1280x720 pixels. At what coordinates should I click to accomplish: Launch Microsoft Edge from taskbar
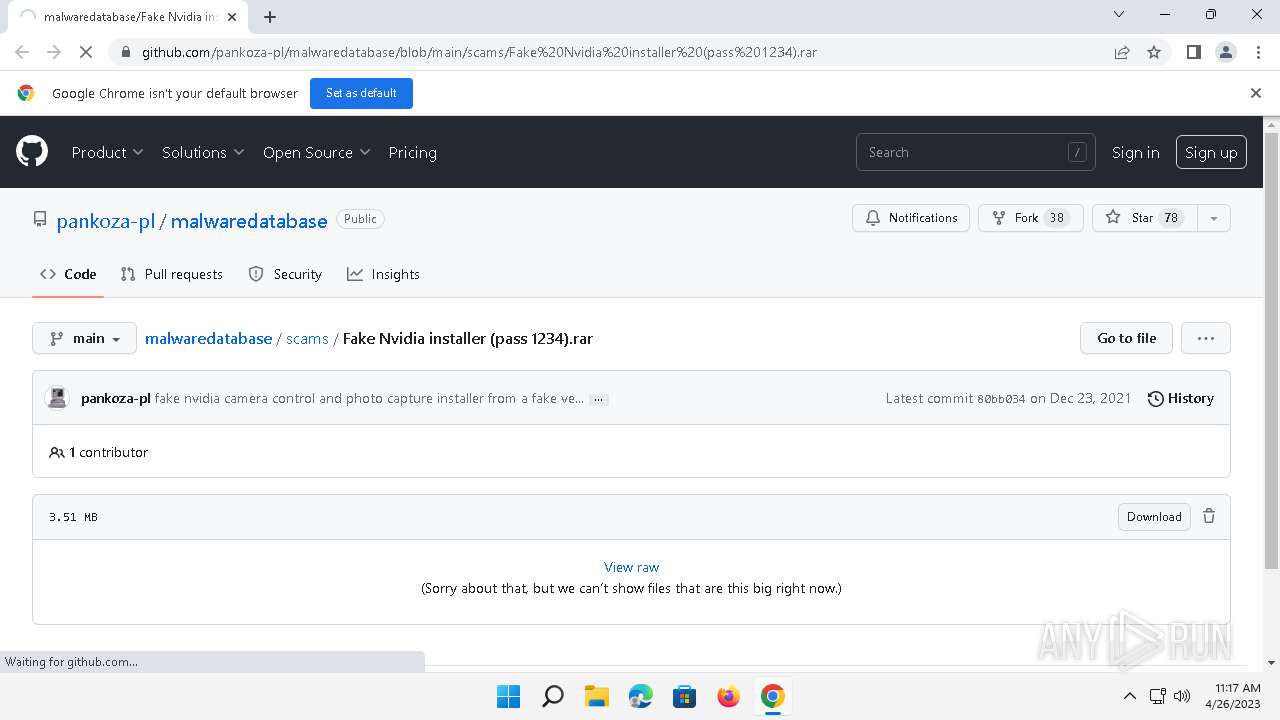click(640, 696)
